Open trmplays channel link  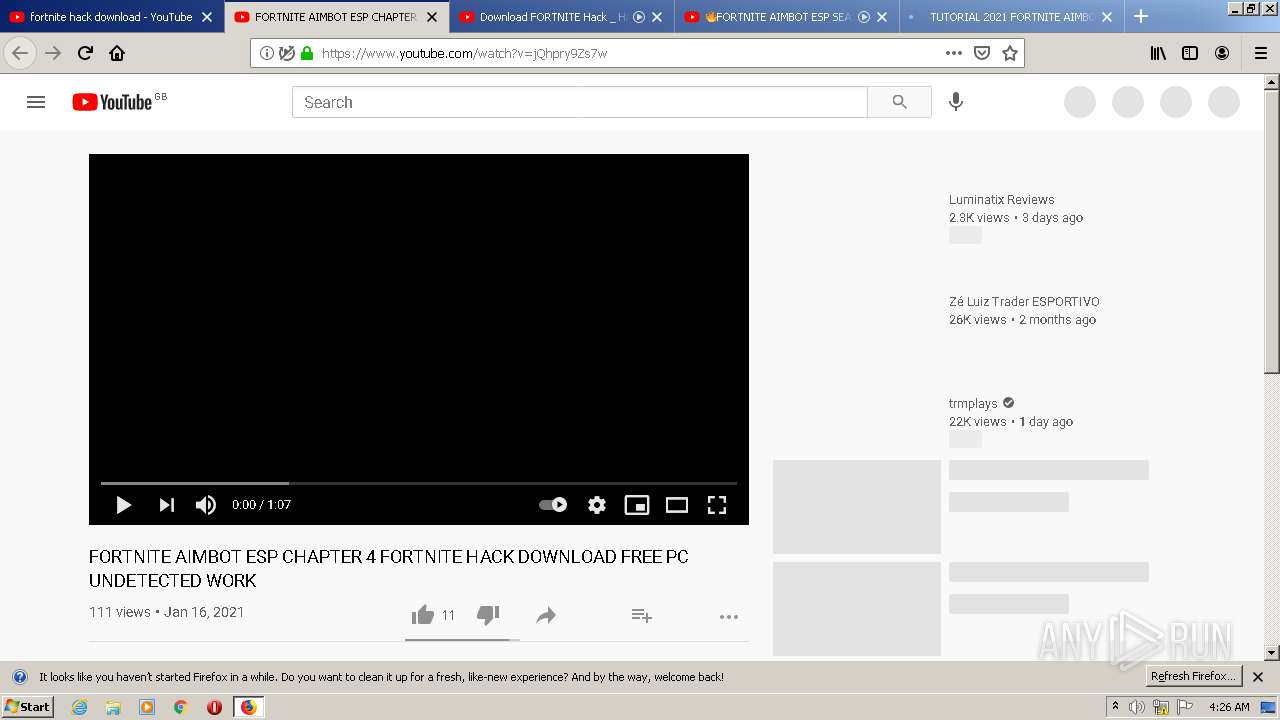coord(973,404)
